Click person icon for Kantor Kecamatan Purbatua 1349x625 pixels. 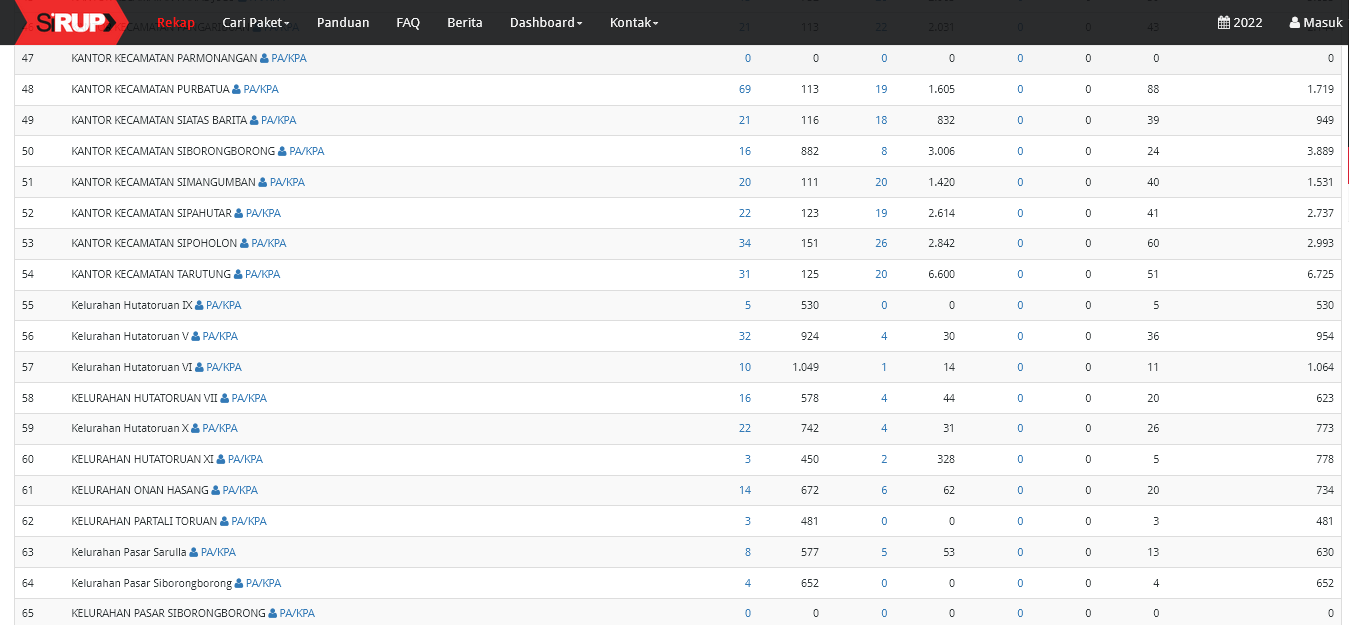[x=237, y=90]
